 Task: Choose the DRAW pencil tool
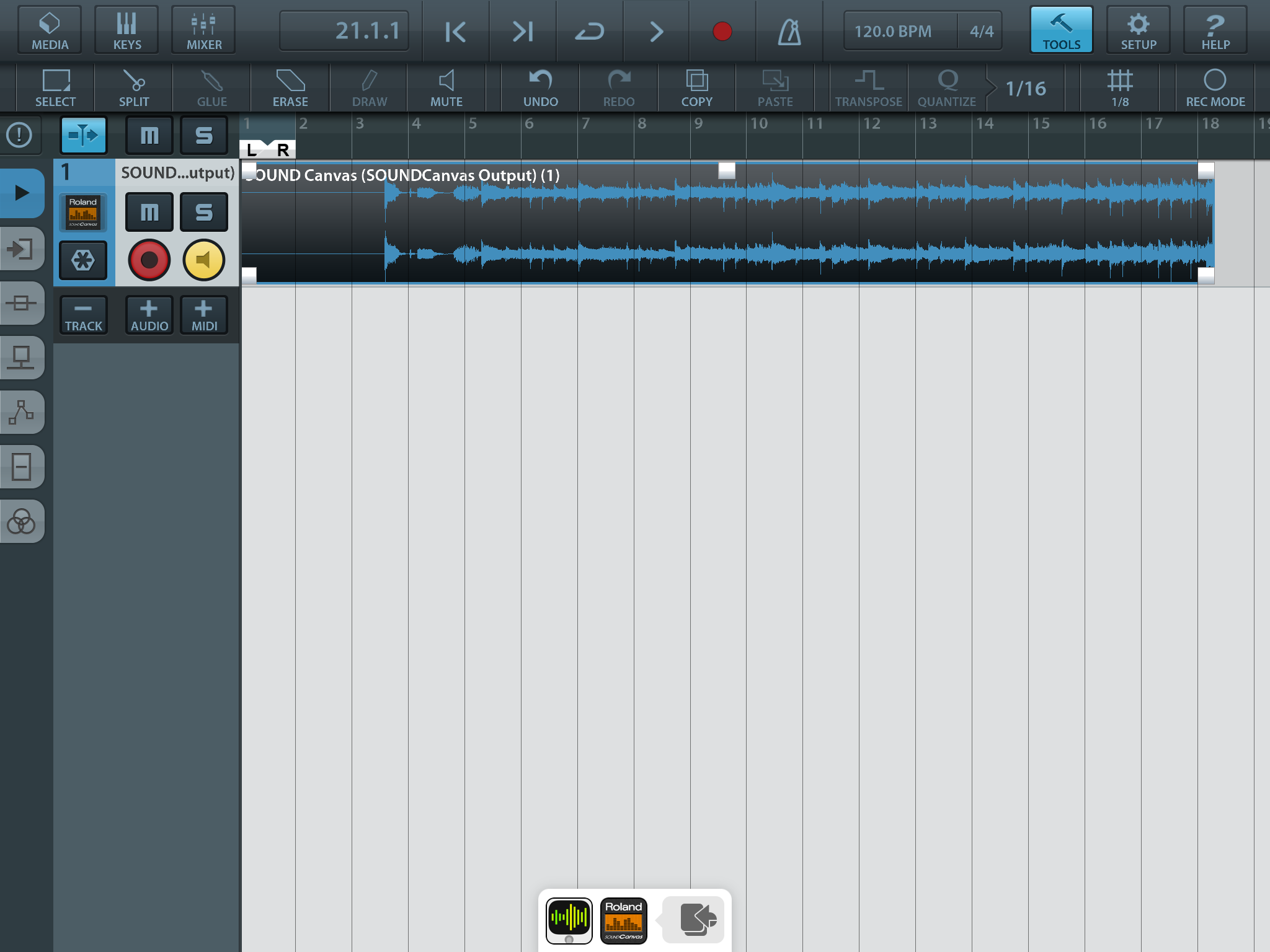[369, 88]
